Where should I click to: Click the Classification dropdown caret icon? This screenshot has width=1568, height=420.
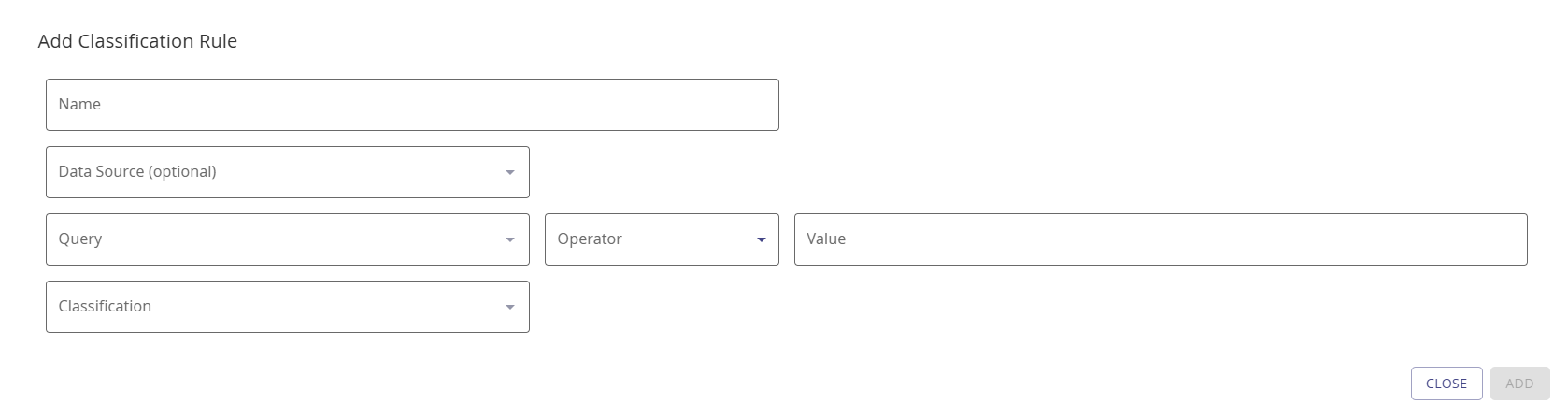click(510, 308)
